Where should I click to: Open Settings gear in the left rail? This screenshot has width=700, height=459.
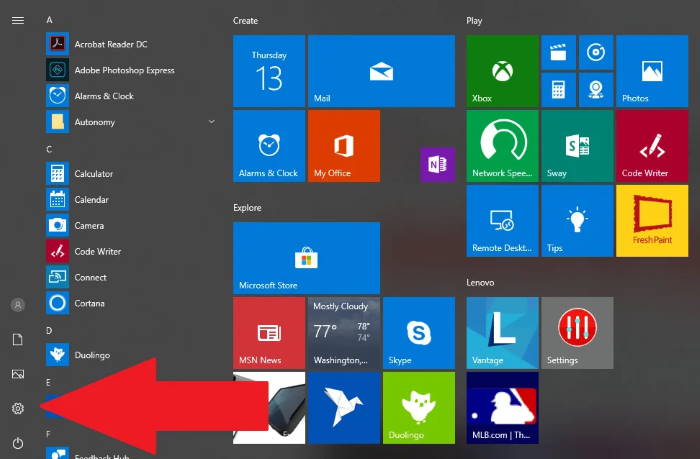tap(18, 408)
